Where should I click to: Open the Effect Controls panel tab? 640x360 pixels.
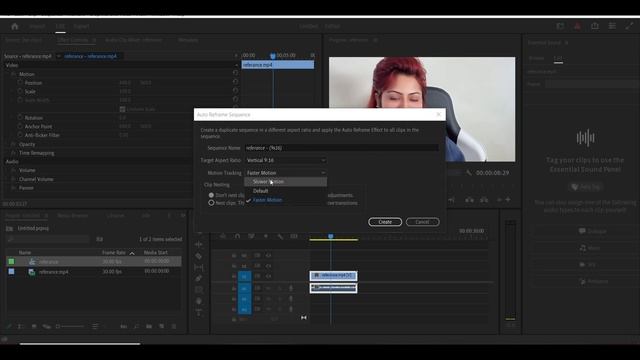(73, 40)
